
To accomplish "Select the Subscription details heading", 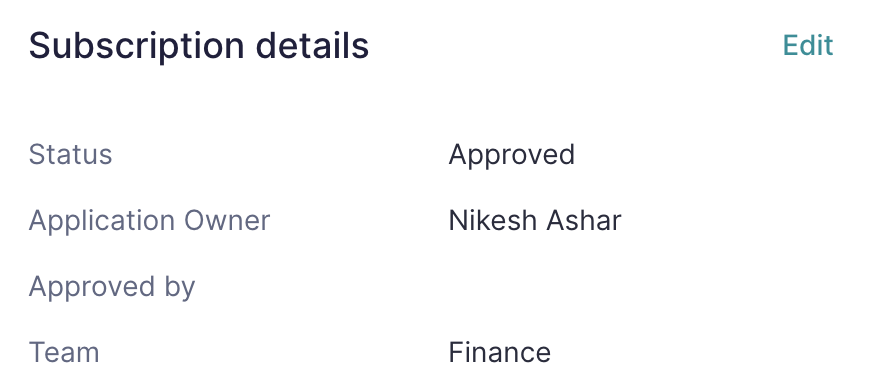I will 198,46.
